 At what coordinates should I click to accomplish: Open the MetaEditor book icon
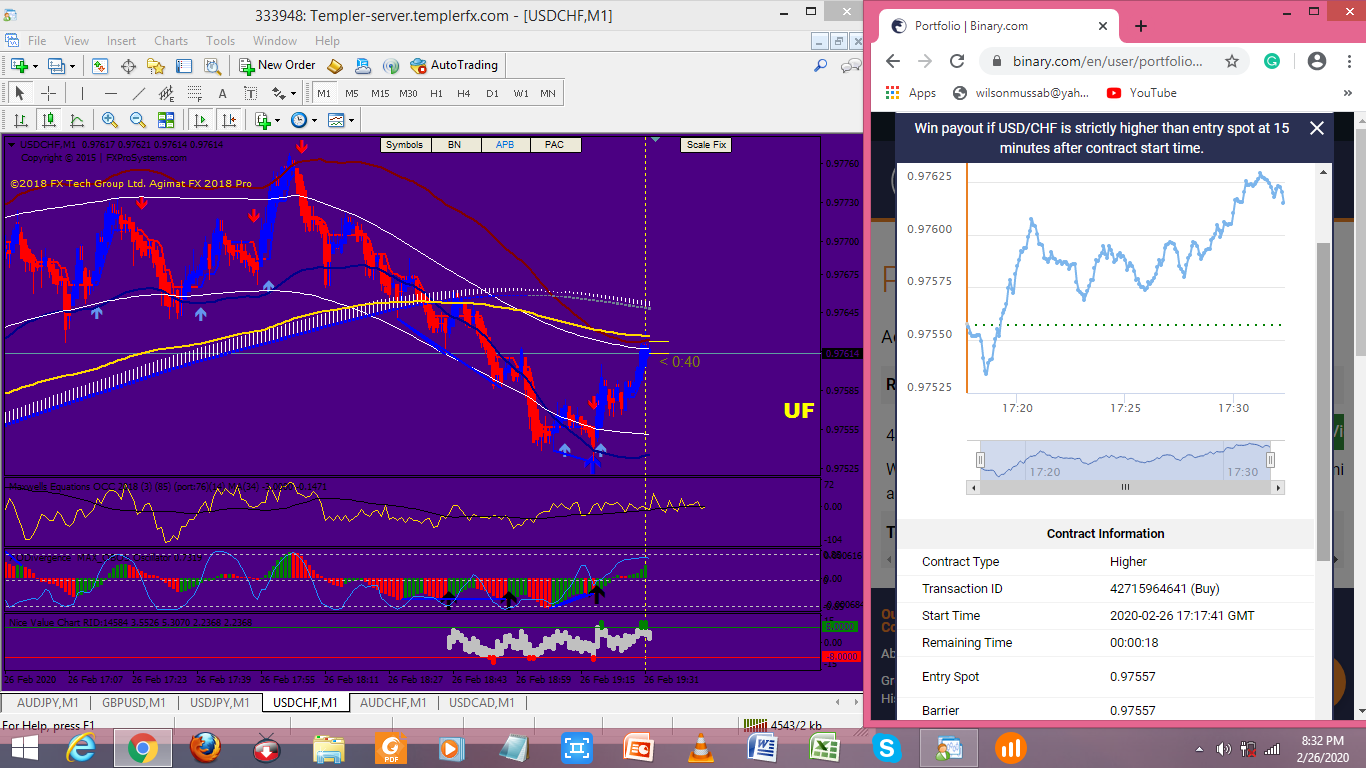[x=335, y=66]
